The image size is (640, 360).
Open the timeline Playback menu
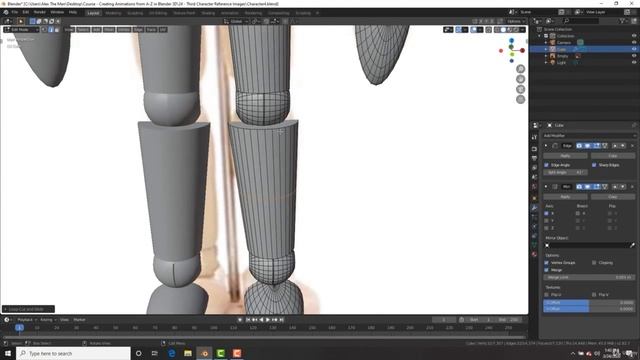point(27,320)
